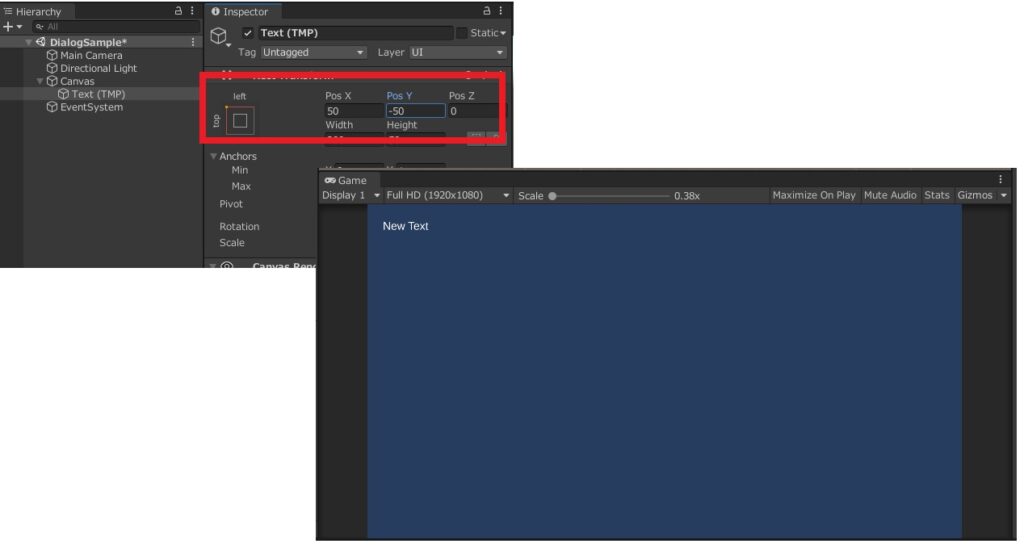This screenshot has height=548, width=1024.
Task: Click the Anchors Min label
Action: [x=240, y=170]
